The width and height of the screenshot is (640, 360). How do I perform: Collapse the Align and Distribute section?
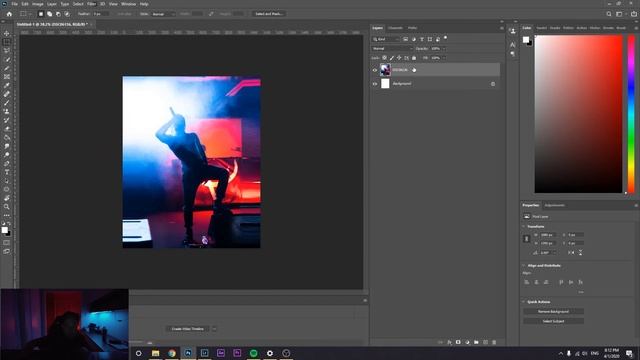(524, 266)
